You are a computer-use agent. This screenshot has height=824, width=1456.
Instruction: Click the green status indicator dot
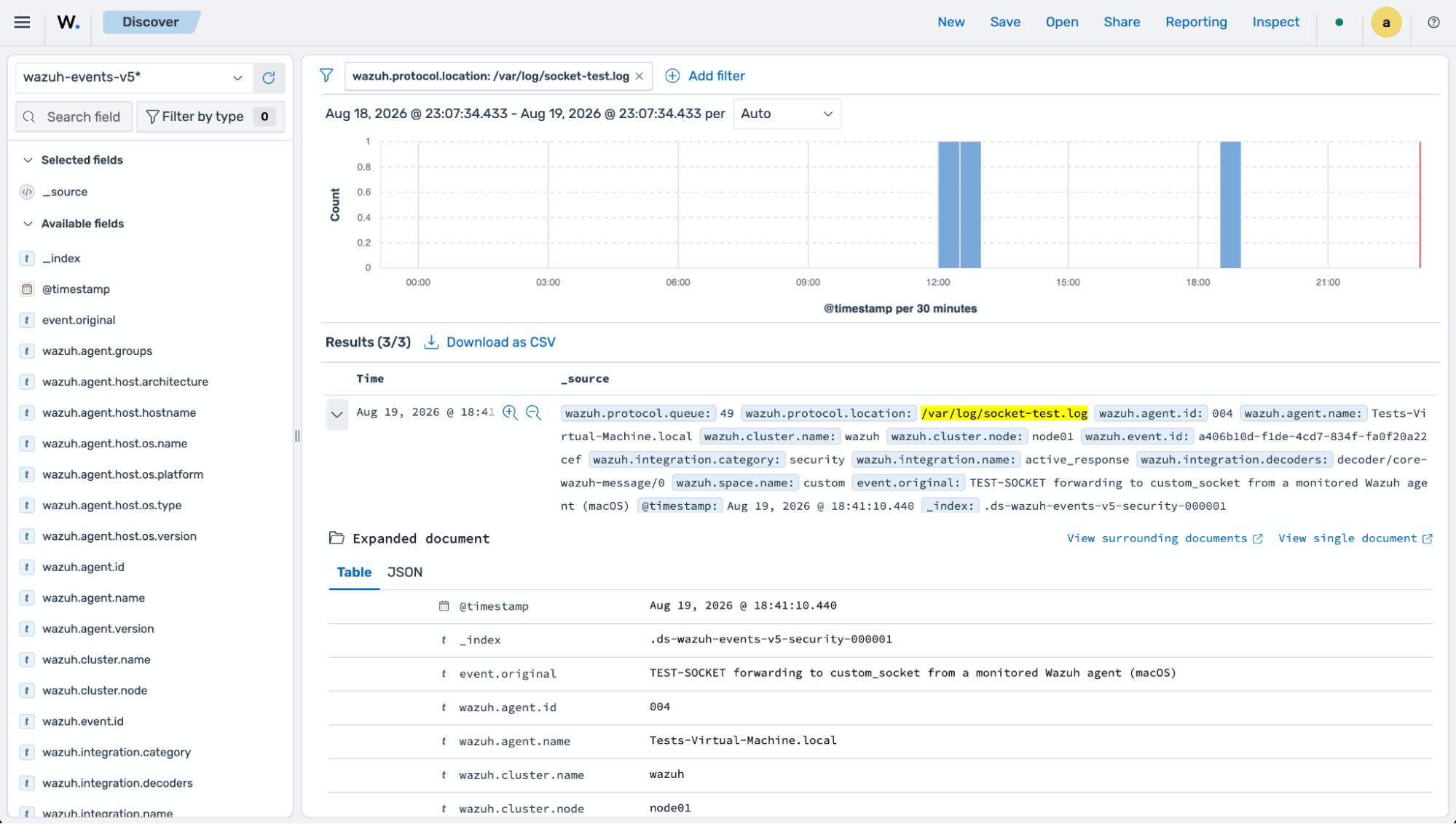tap(1339, 23)
